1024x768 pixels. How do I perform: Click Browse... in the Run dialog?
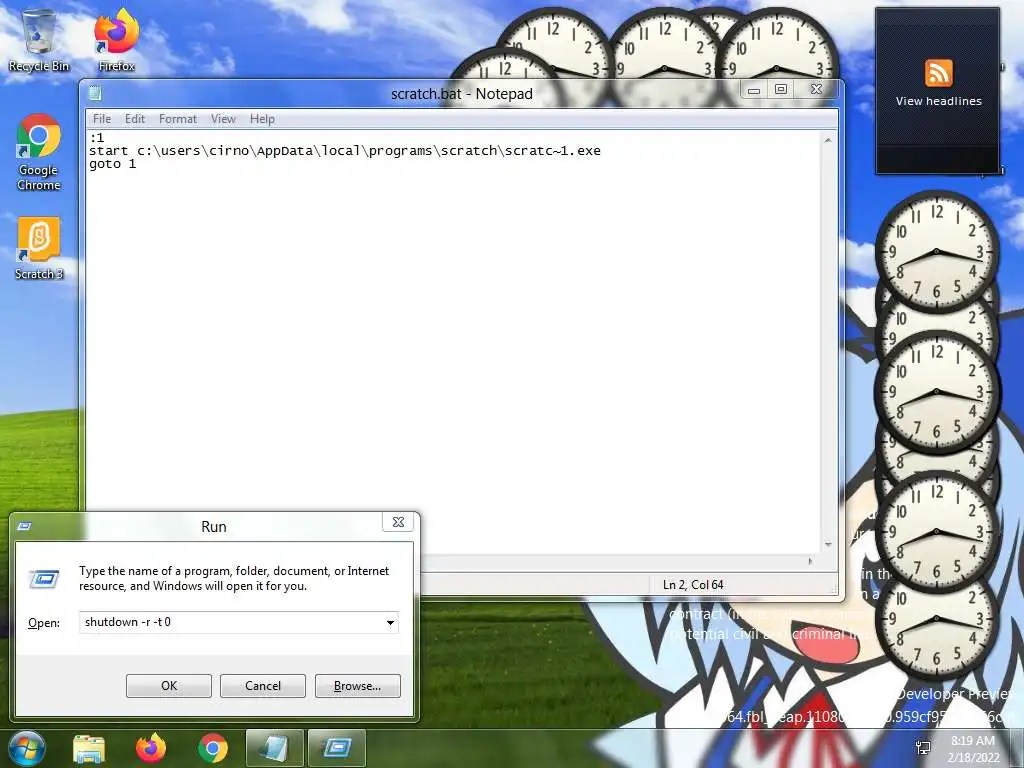click(x=357, y=686)
